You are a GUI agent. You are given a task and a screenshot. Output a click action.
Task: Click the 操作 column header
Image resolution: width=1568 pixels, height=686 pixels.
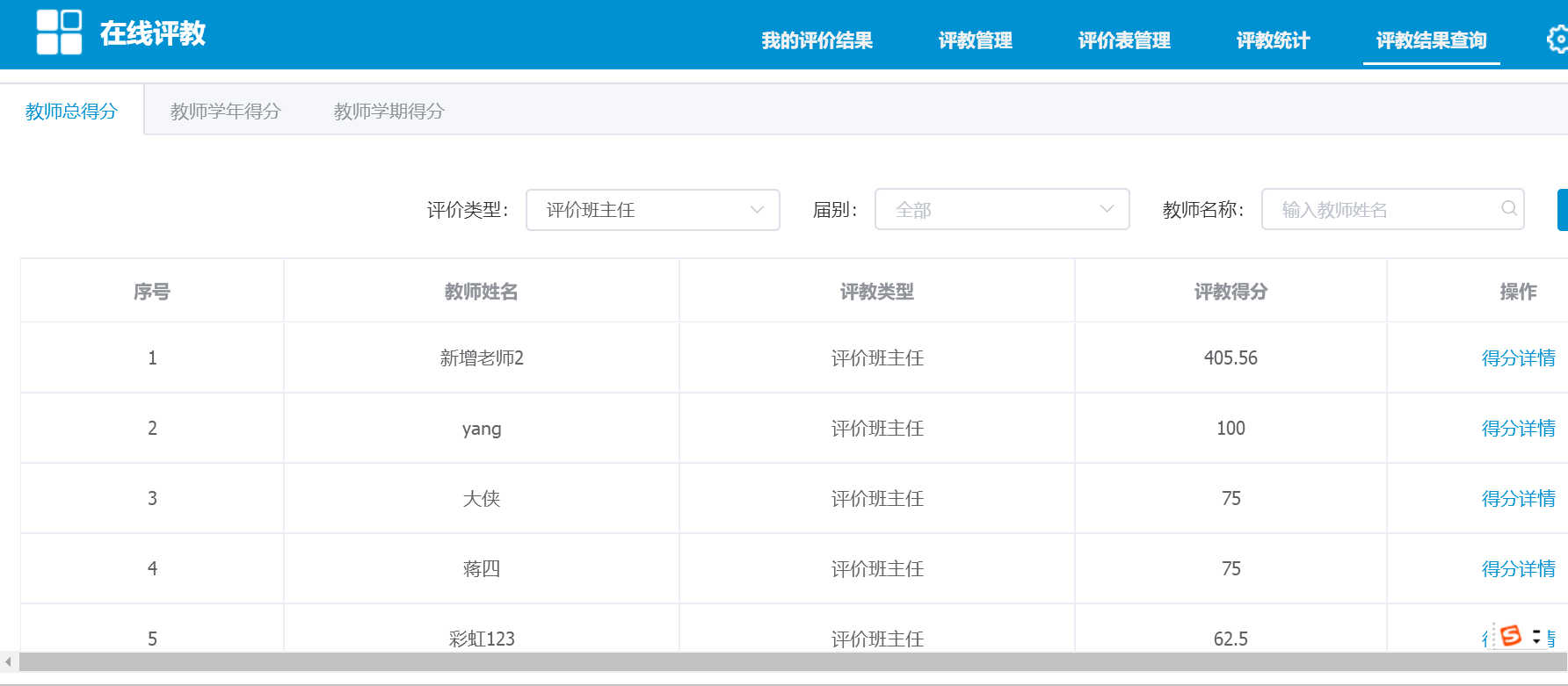(1518, 292)
